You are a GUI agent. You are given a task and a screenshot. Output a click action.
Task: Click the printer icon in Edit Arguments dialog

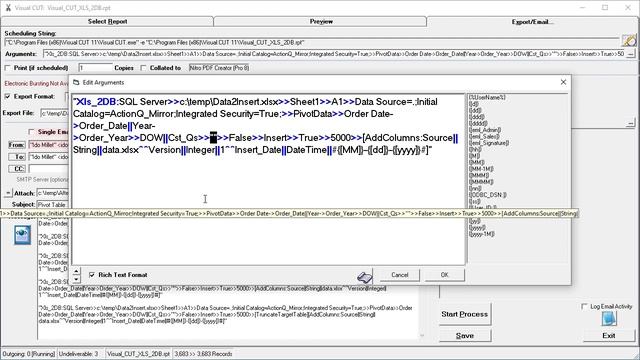click(x=364, y=278)
